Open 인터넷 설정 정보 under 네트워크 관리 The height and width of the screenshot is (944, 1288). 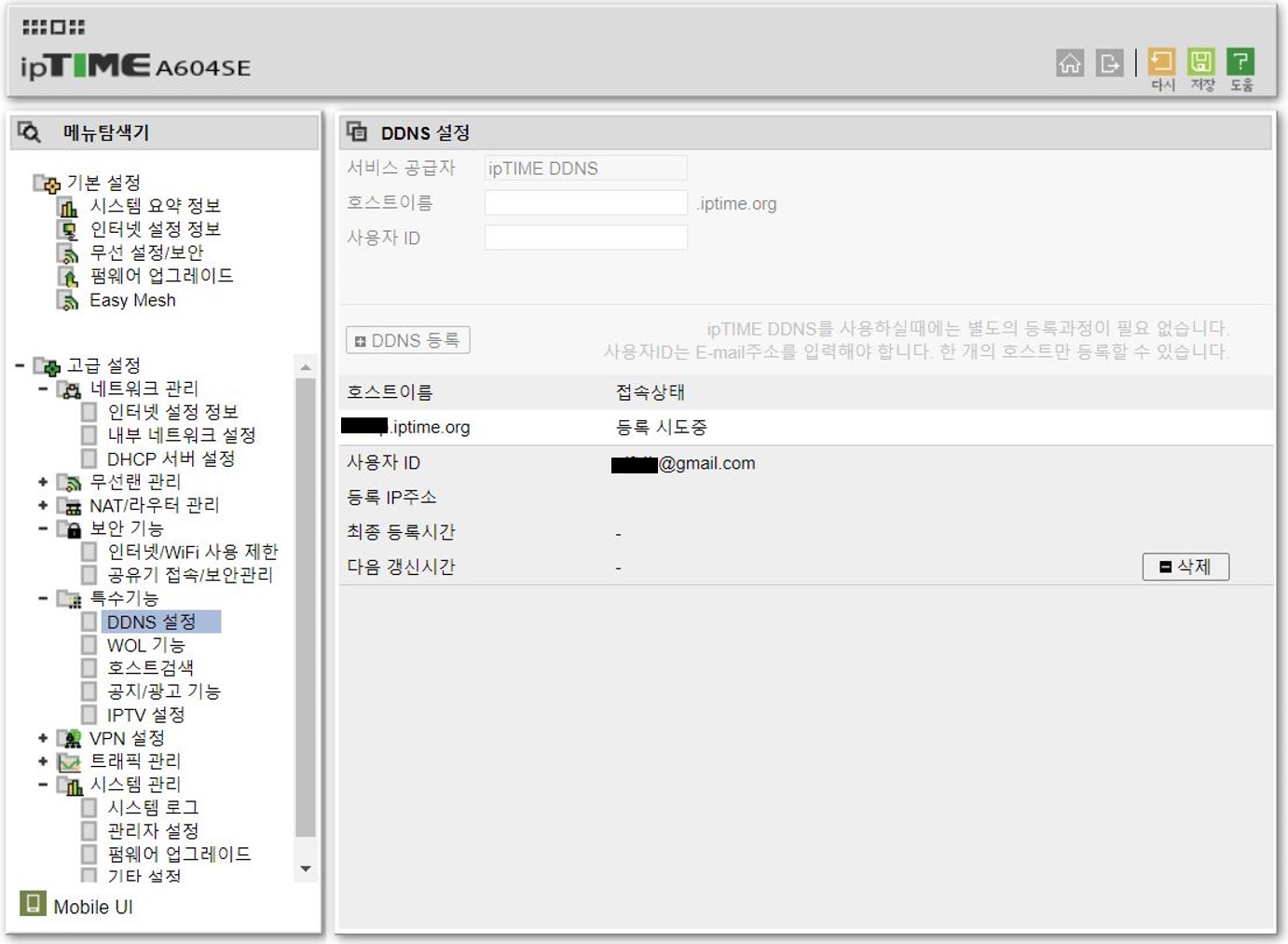[x=172, y=412]
